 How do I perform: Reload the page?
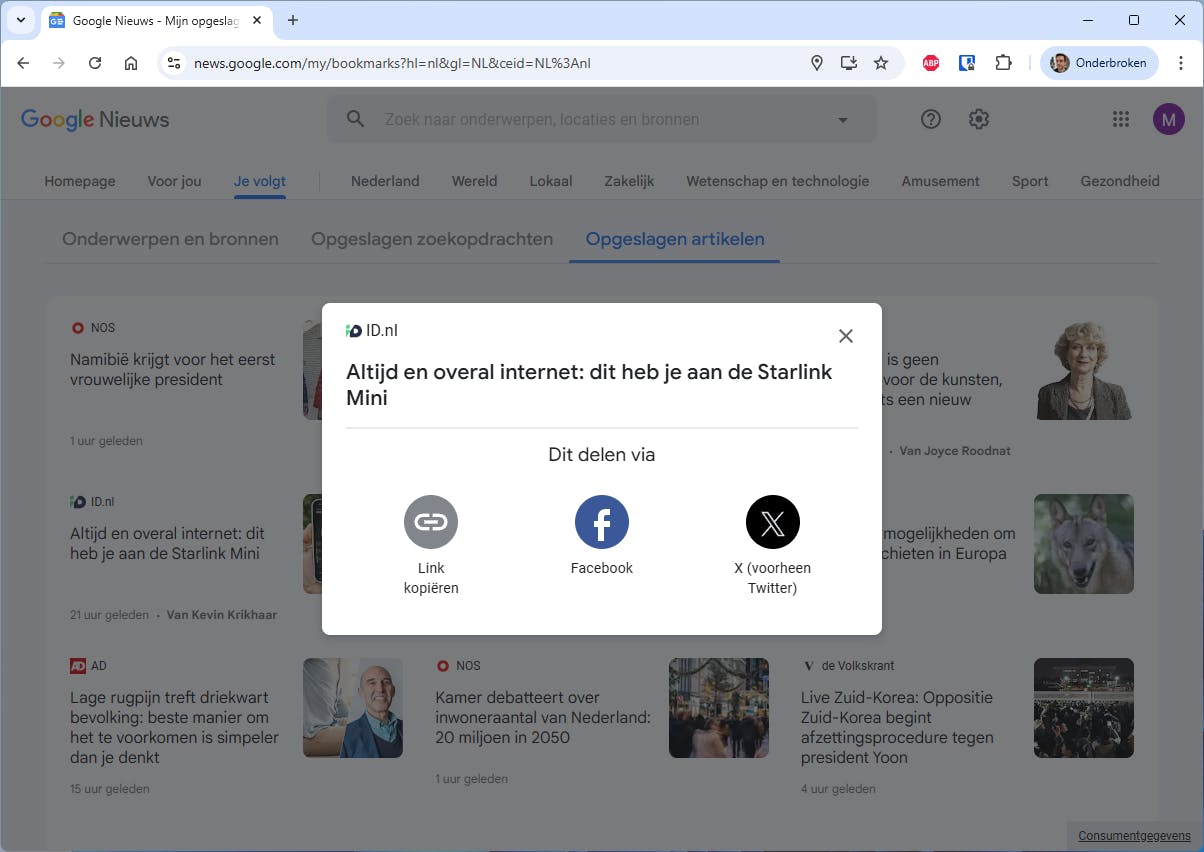pos(95,62)
